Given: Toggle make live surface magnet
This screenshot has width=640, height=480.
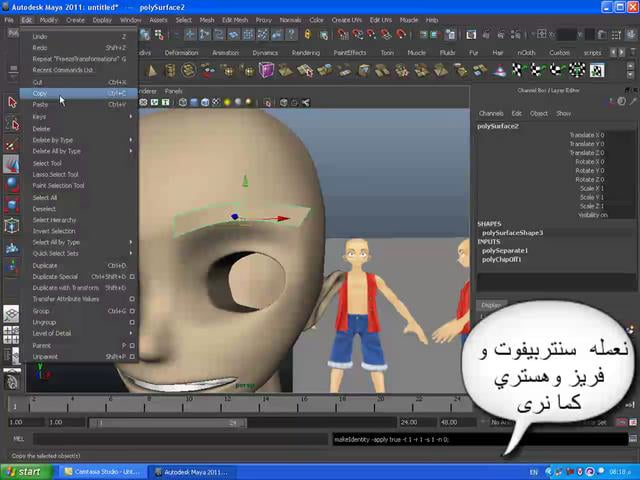Looking at the screenshot, I should coord(401,35).
